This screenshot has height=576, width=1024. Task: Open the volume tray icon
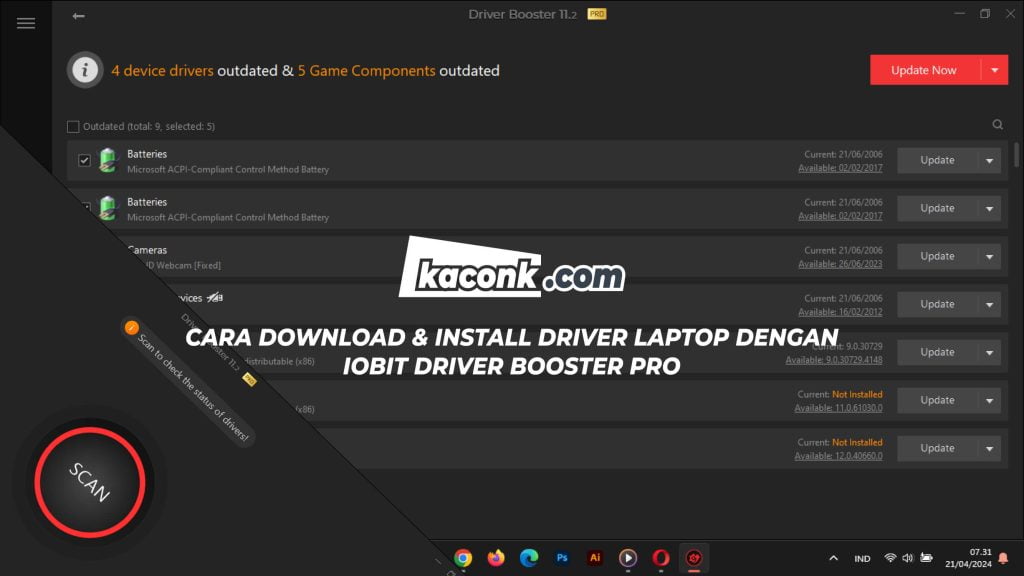(908, 558)
